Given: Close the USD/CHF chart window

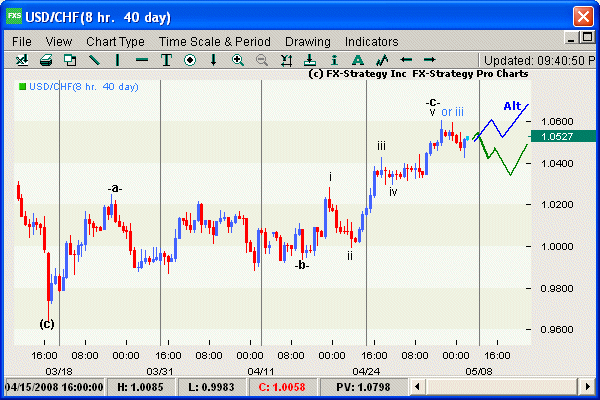Looking at the screenshot, I should 583,16.
